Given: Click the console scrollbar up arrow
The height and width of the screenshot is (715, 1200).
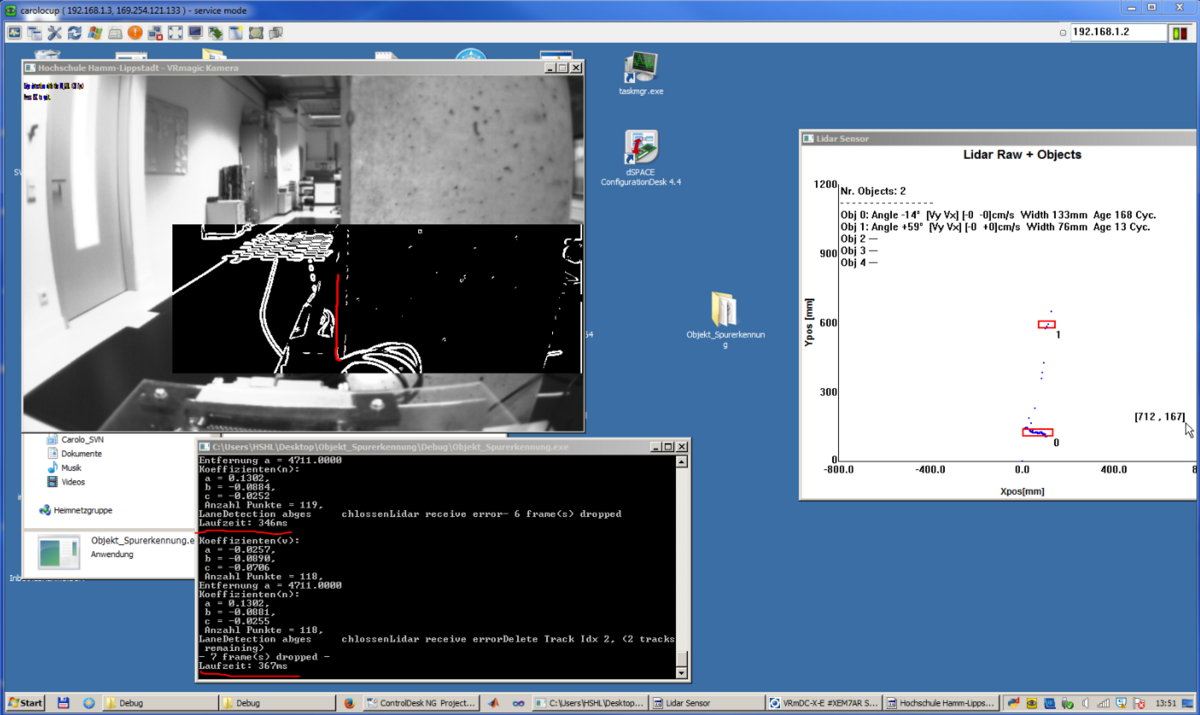Looking at the screenshot, I should pyautogui.click(x=682, y=462).
